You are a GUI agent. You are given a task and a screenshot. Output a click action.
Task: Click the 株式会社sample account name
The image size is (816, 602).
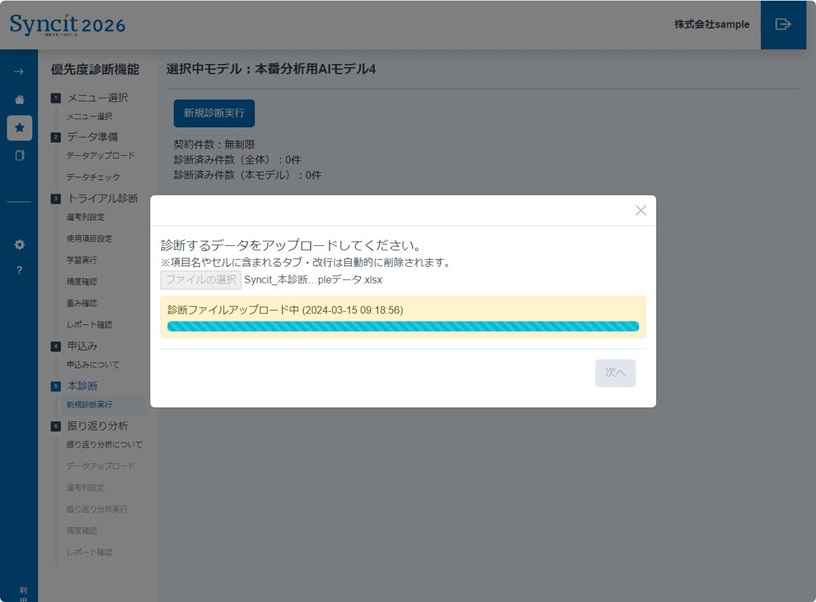click(711, 24)
